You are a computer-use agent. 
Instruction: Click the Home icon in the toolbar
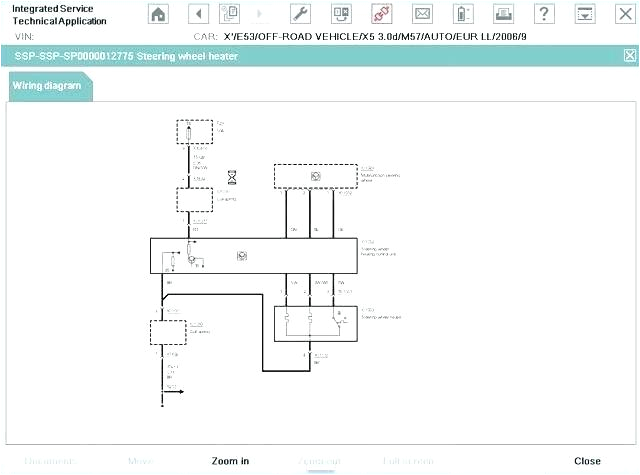point(158,14)
